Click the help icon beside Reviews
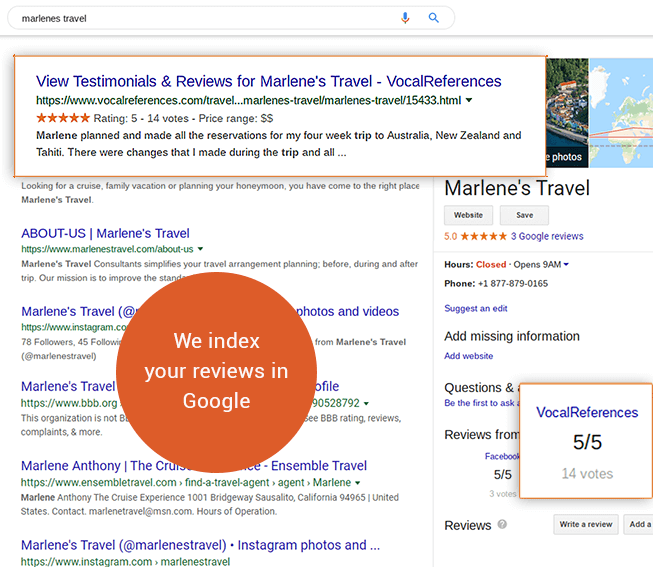This screenshot has height=567, width=653. [x=502, y=525]
